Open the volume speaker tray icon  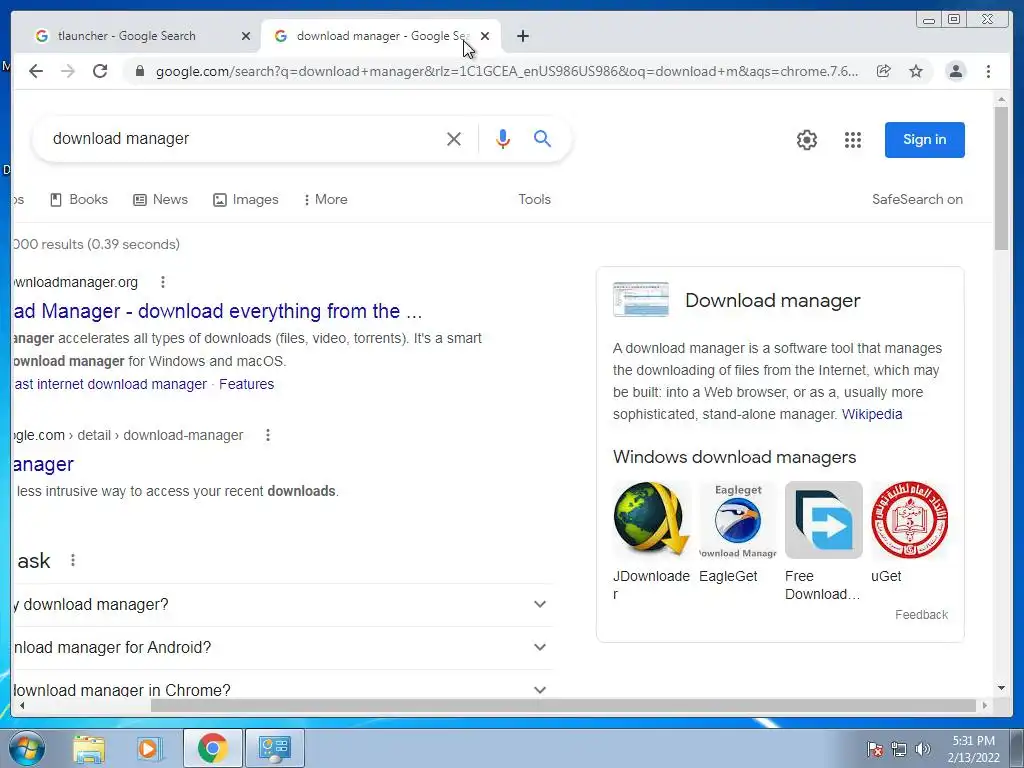point(923,749)
